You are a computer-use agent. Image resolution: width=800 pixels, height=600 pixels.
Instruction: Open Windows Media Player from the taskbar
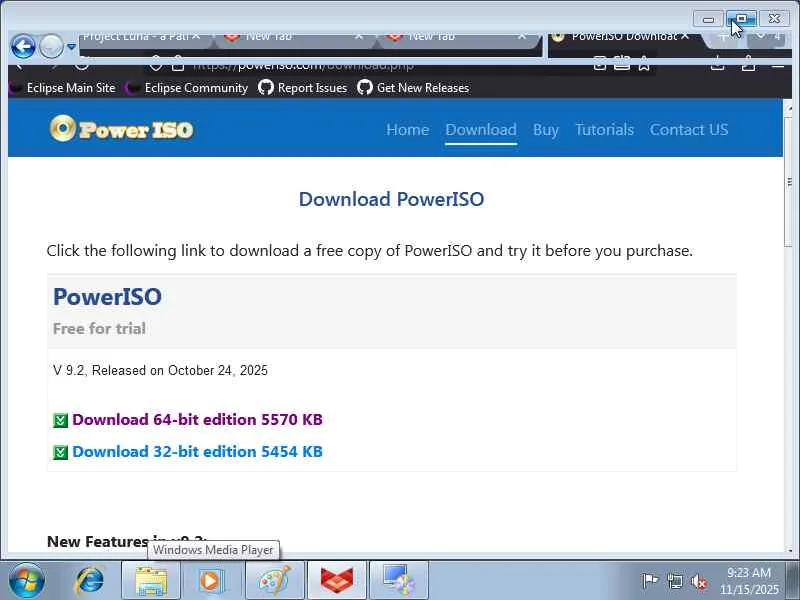pos(212,581)
